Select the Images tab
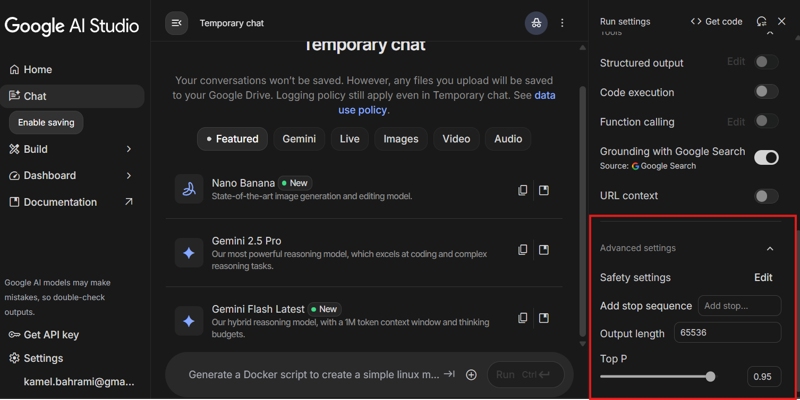The image size is (800, 400). click(x=401, y=139)
